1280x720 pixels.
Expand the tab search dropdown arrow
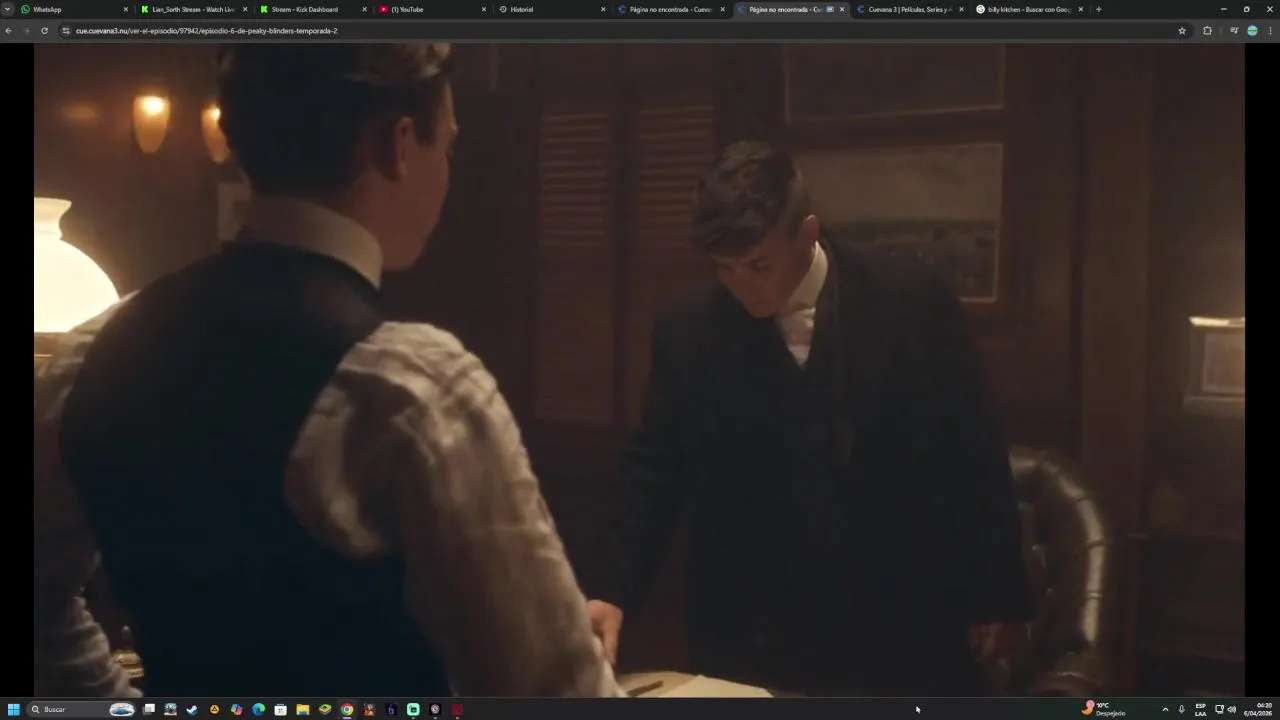click(x=8, y=9)
